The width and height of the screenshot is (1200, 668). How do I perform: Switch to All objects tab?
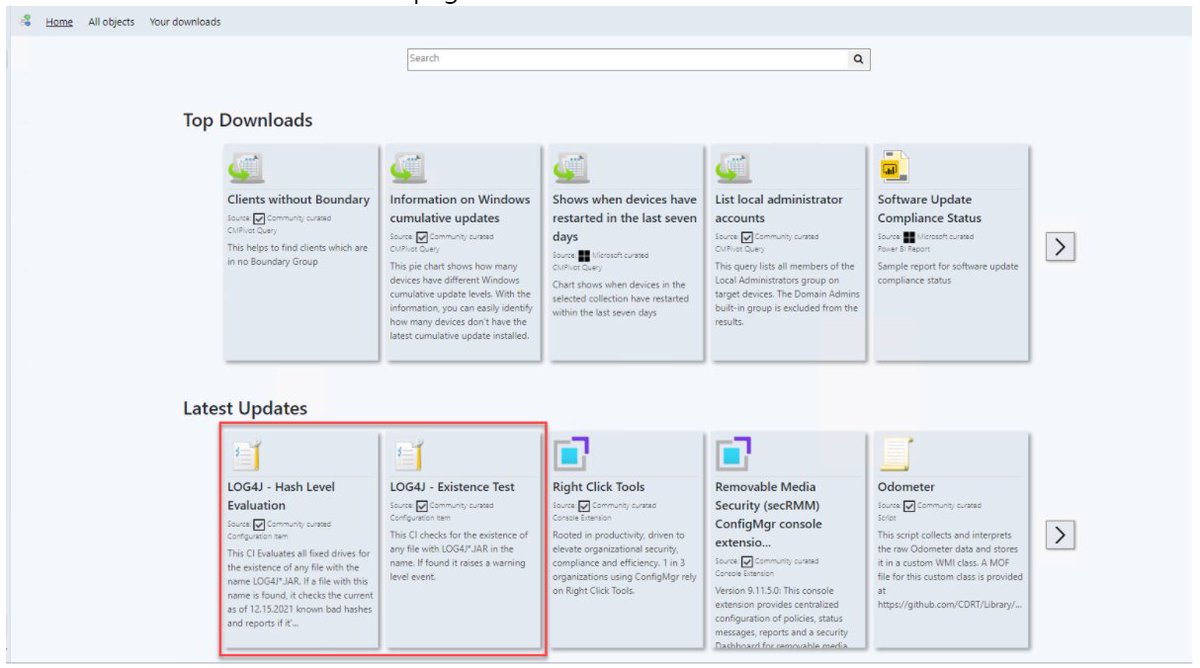click(111, 22)
